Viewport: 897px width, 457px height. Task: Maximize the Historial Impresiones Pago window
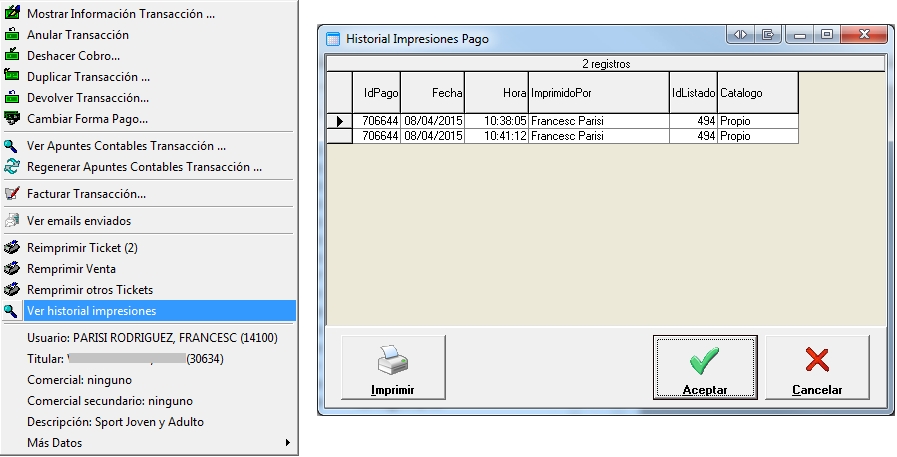point(827,35)
